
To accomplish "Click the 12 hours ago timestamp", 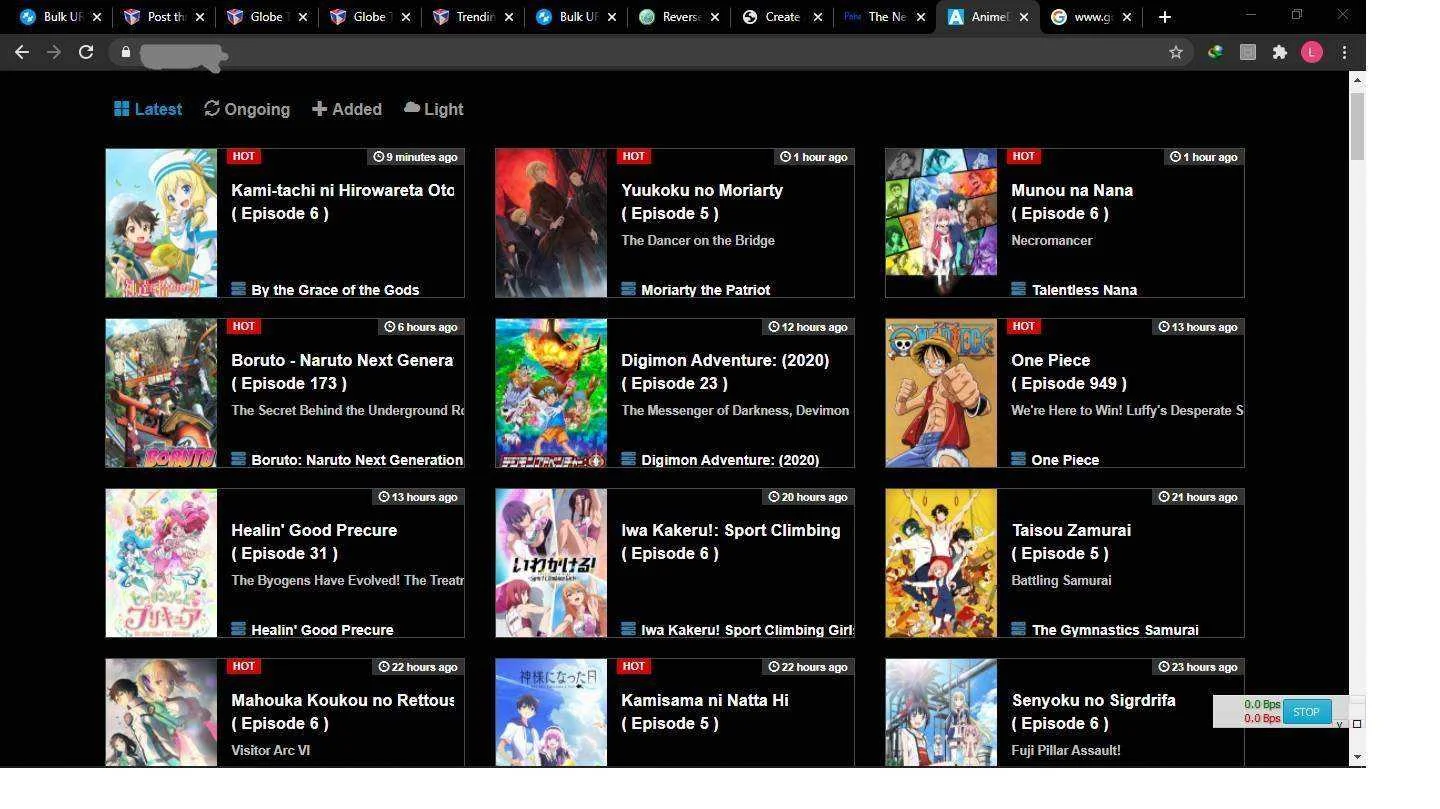I will point(807,327).
